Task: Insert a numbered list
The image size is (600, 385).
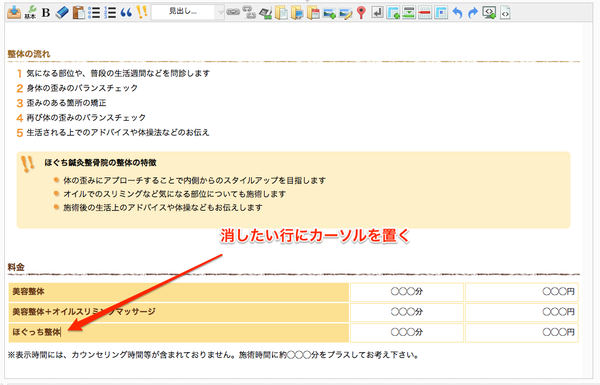Action: pyautogui.click(x=110, y=13)
